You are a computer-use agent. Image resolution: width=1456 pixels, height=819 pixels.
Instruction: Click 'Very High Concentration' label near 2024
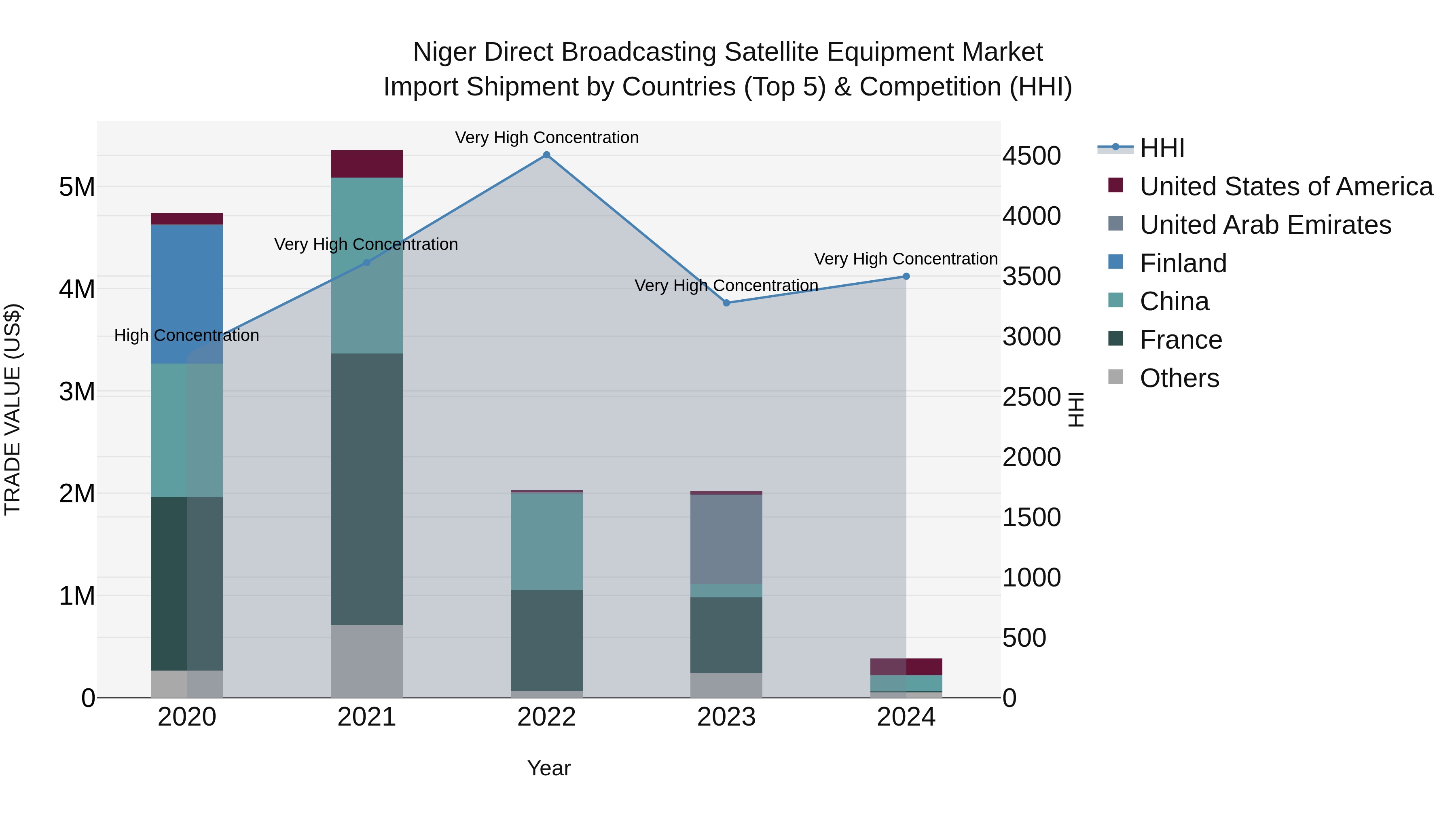pos(906,259)
